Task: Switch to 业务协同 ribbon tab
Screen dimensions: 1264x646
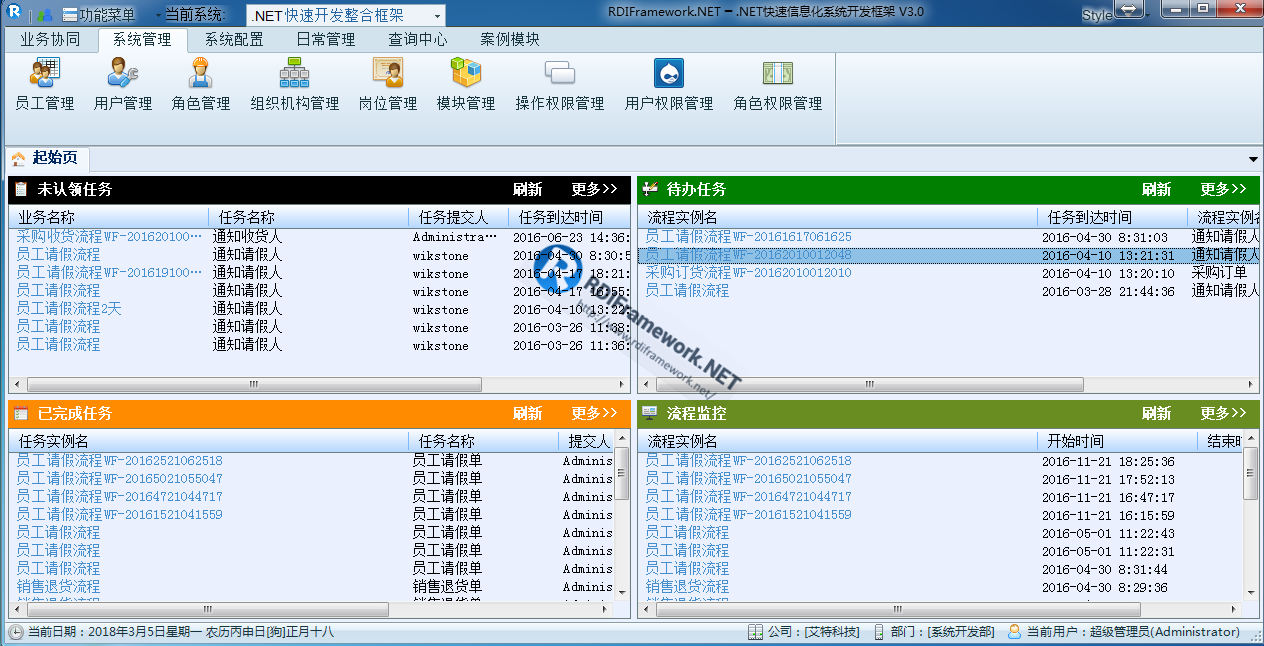Action: pyautogui.click(x=50, y=40)
